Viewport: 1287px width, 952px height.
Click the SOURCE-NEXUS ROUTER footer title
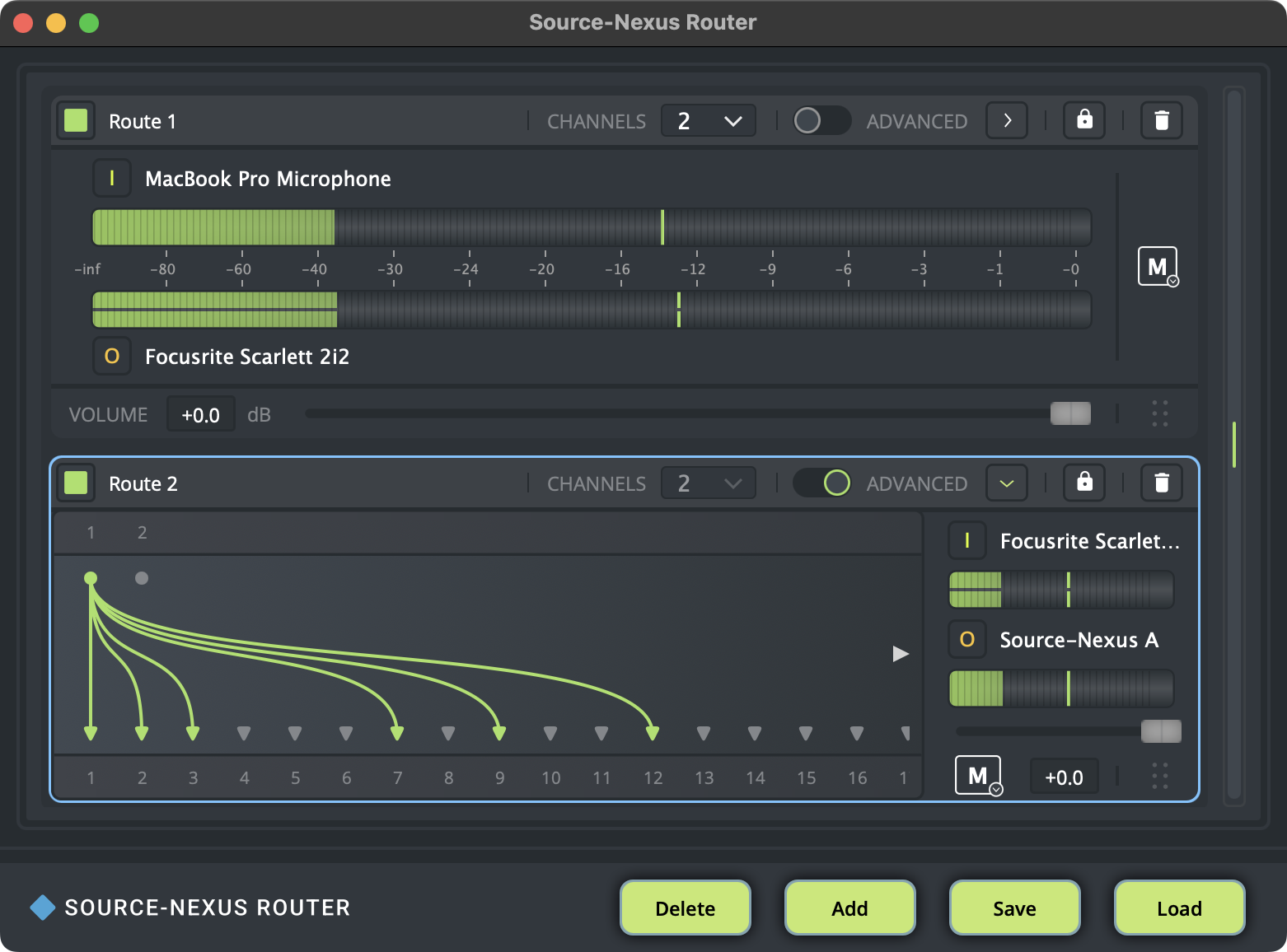tap(208, 908)
